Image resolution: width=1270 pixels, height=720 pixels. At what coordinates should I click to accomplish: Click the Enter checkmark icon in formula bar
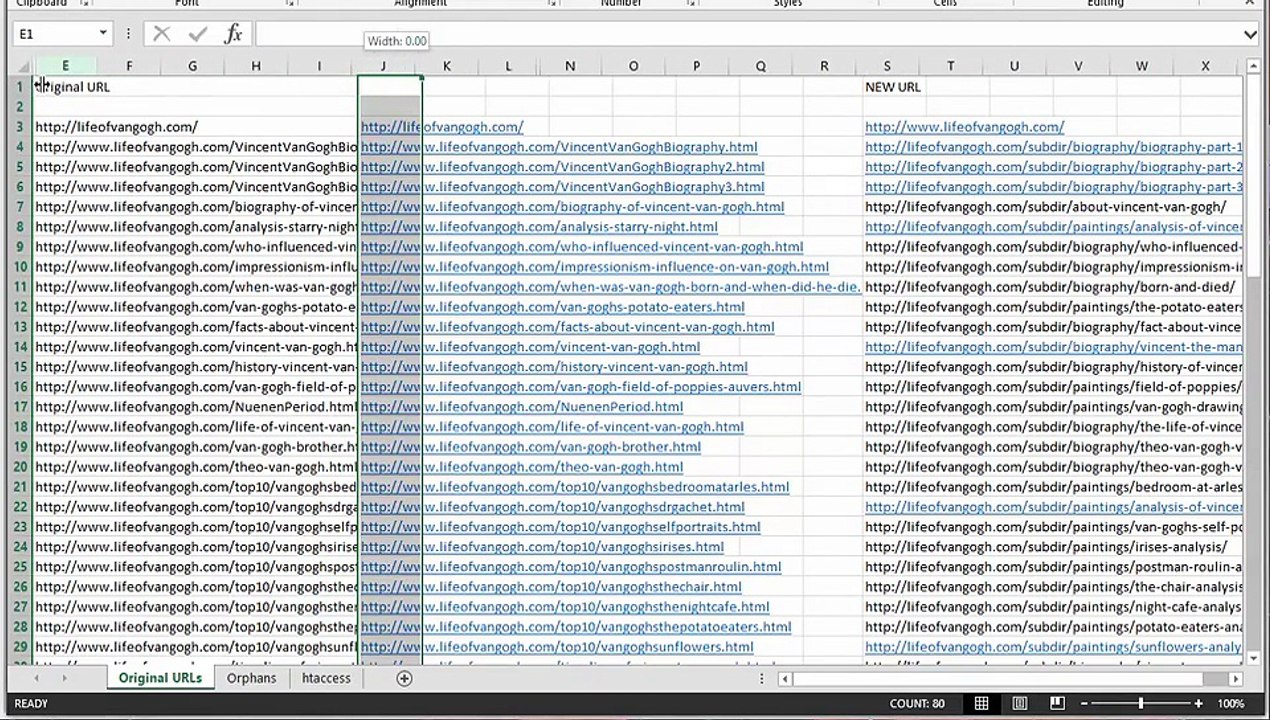tap(197, 34)
